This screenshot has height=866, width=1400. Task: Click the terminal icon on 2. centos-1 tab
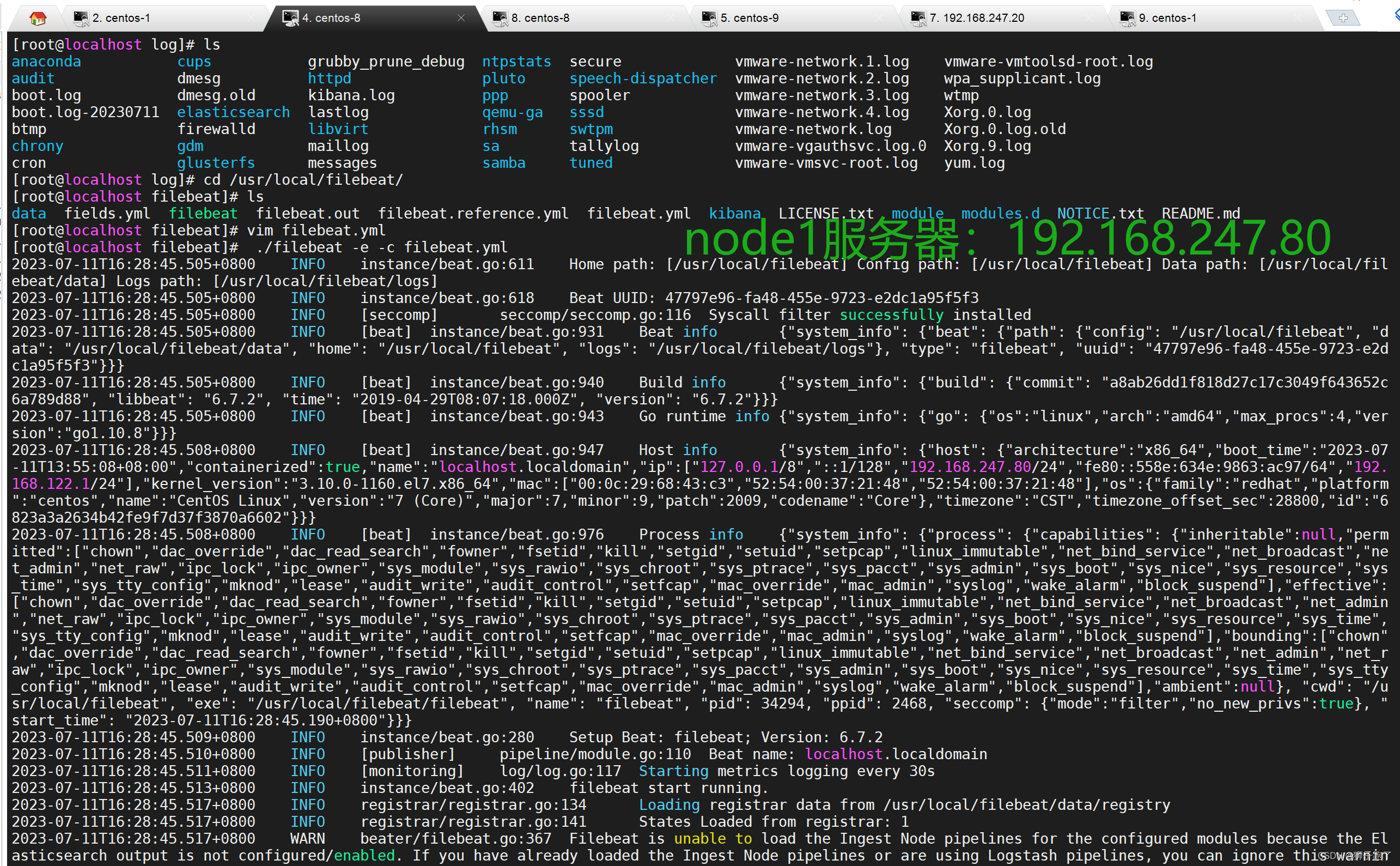coord(81,19)
